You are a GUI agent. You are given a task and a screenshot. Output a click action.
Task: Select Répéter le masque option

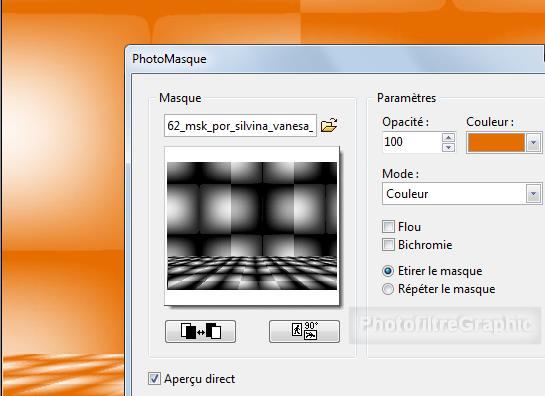(388, 289)
